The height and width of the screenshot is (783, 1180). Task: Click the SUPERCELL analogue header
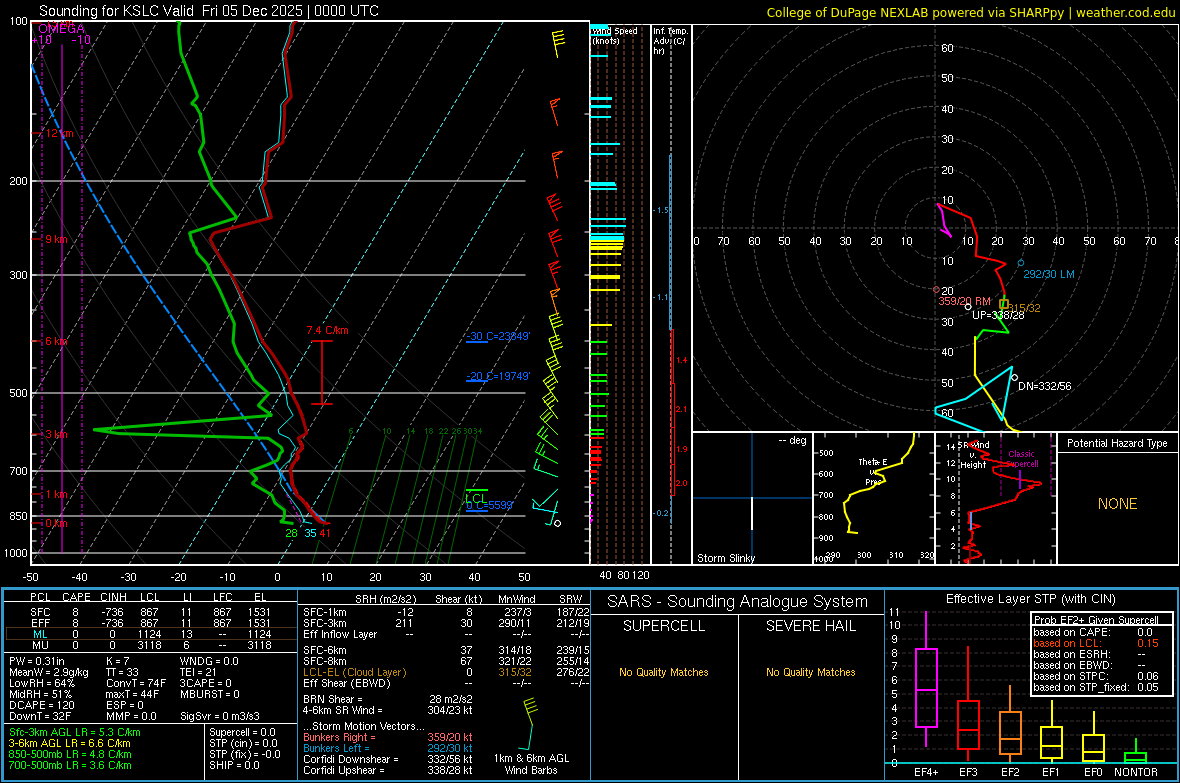pos(664,626)
